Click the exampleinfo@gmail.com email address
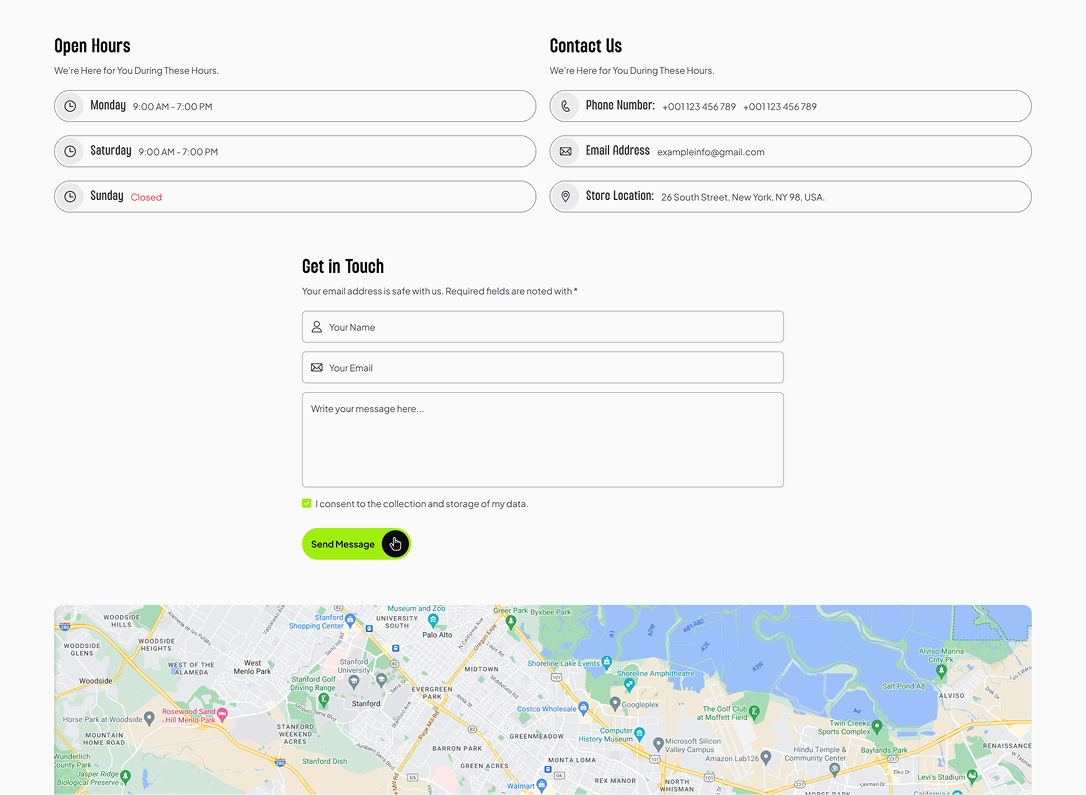Image resolution: width=1086 pixels, height=795 pixels. click(x=710, y=152)
